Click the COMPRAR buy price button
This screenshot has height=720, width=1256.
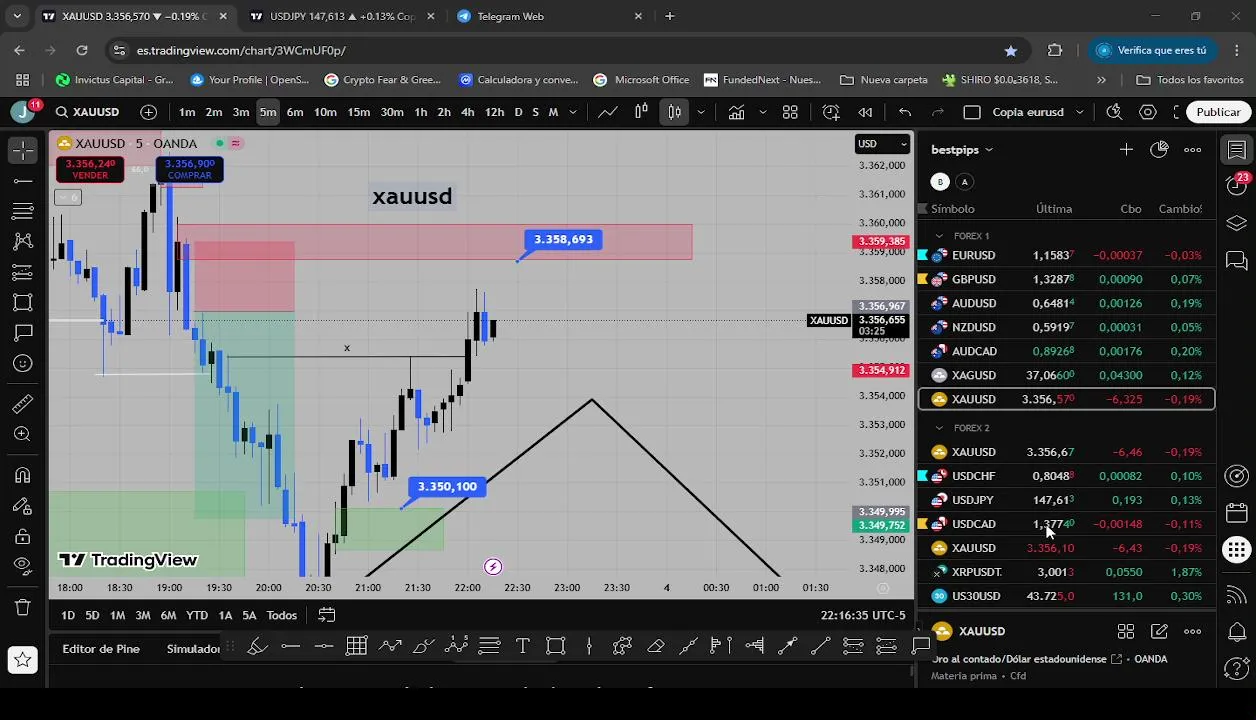(x=190, y=169)
